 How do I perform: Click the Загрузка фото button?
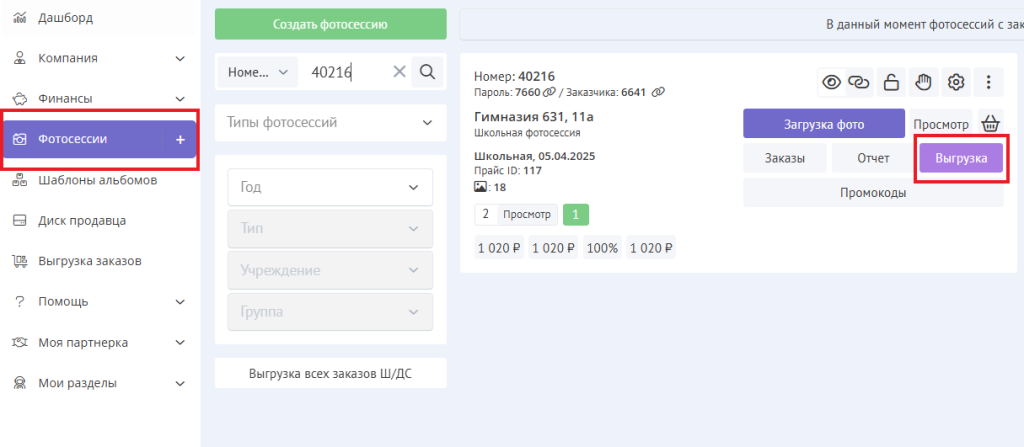click(x=823, y=124)
